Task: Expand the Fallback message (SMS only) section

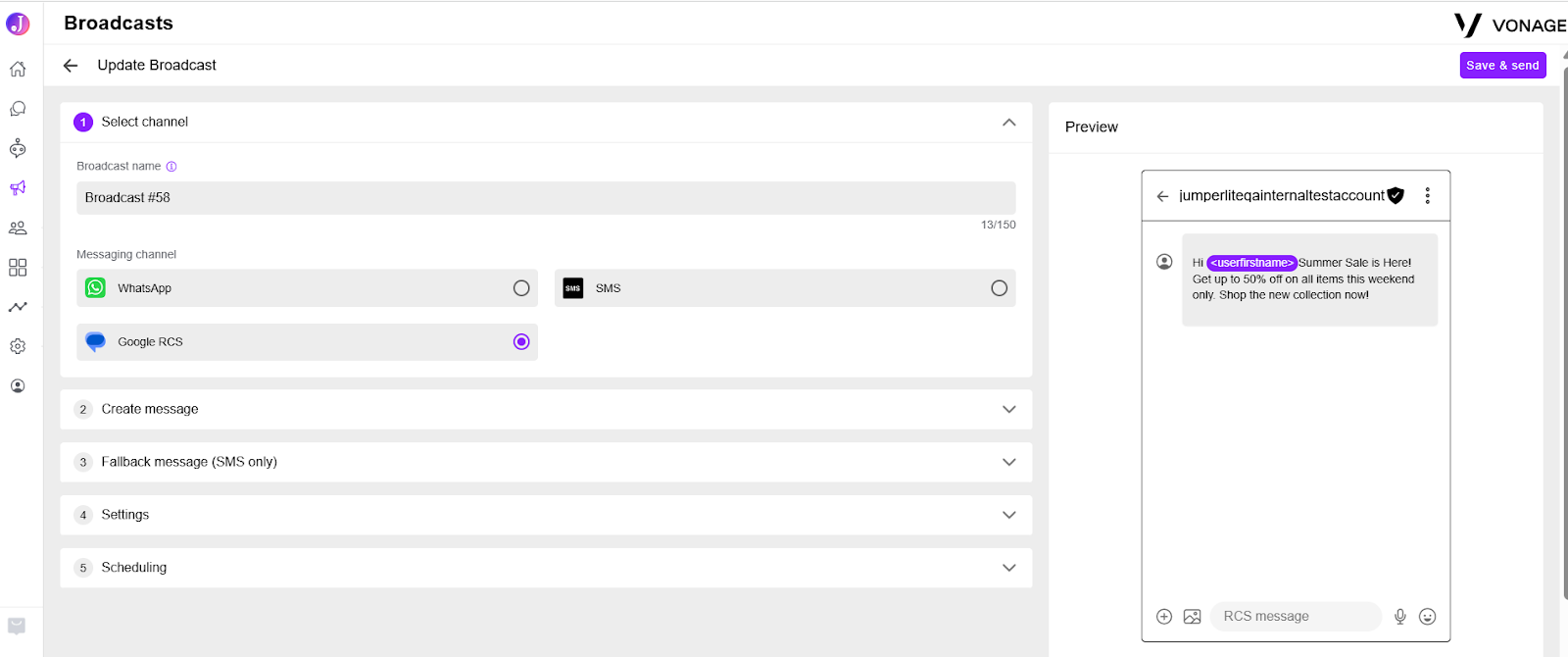Action: tap(546, 462)
